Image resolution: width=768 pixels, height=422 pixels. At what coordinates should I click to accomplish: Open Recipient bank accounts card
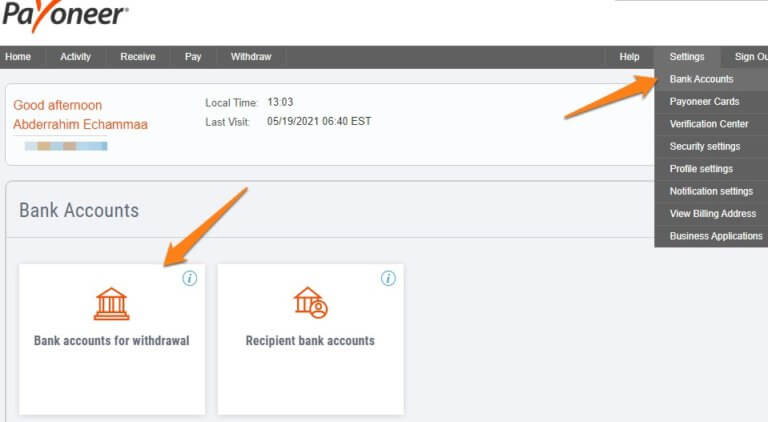311,339
